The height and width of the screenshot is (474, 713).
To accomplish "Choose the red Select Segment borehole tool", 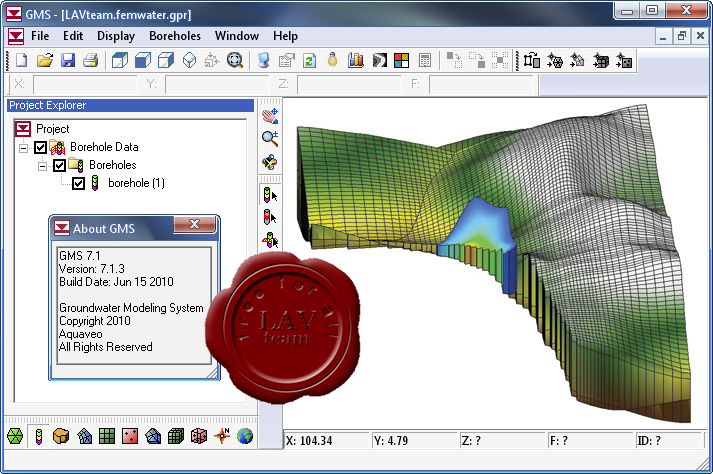I will (x=270, y=217).
